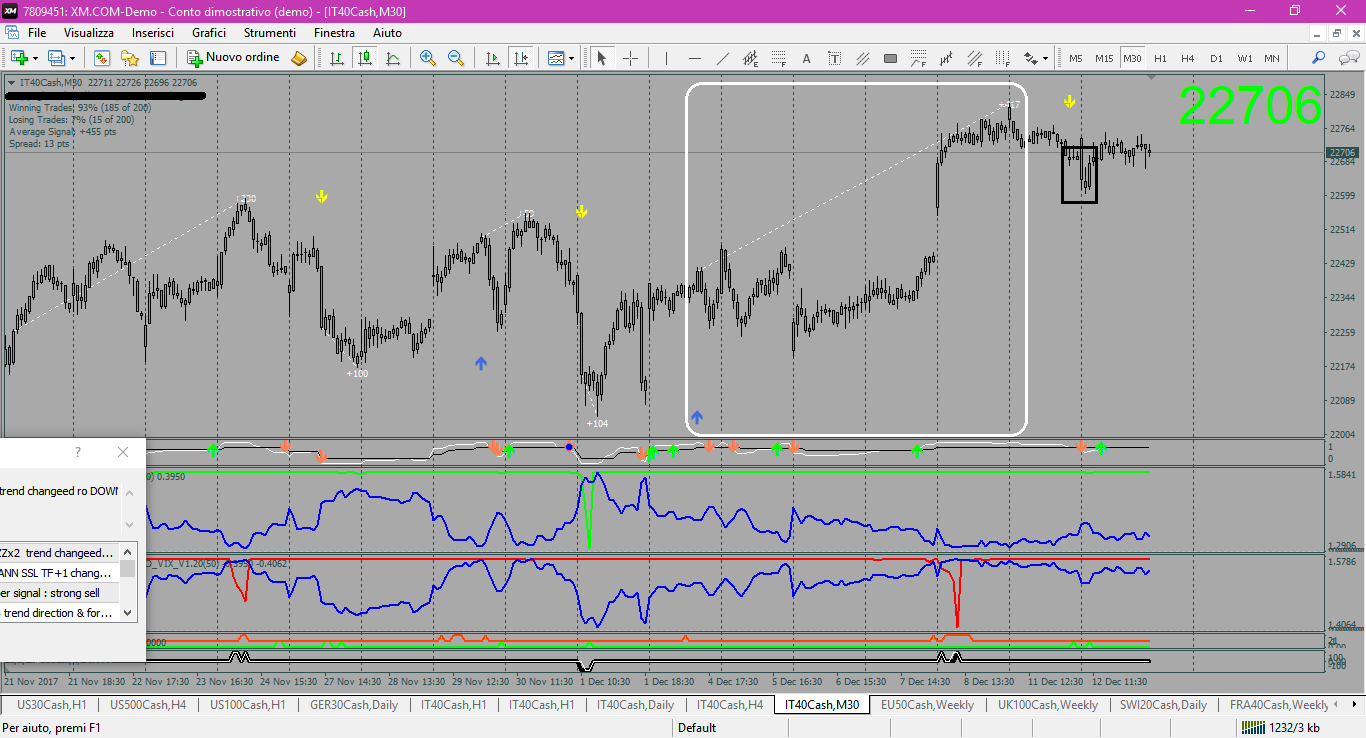Viewport: 1366px width, 738px height.
Task: Expand the arrows objects dropdown
Action: [1046, 58]
